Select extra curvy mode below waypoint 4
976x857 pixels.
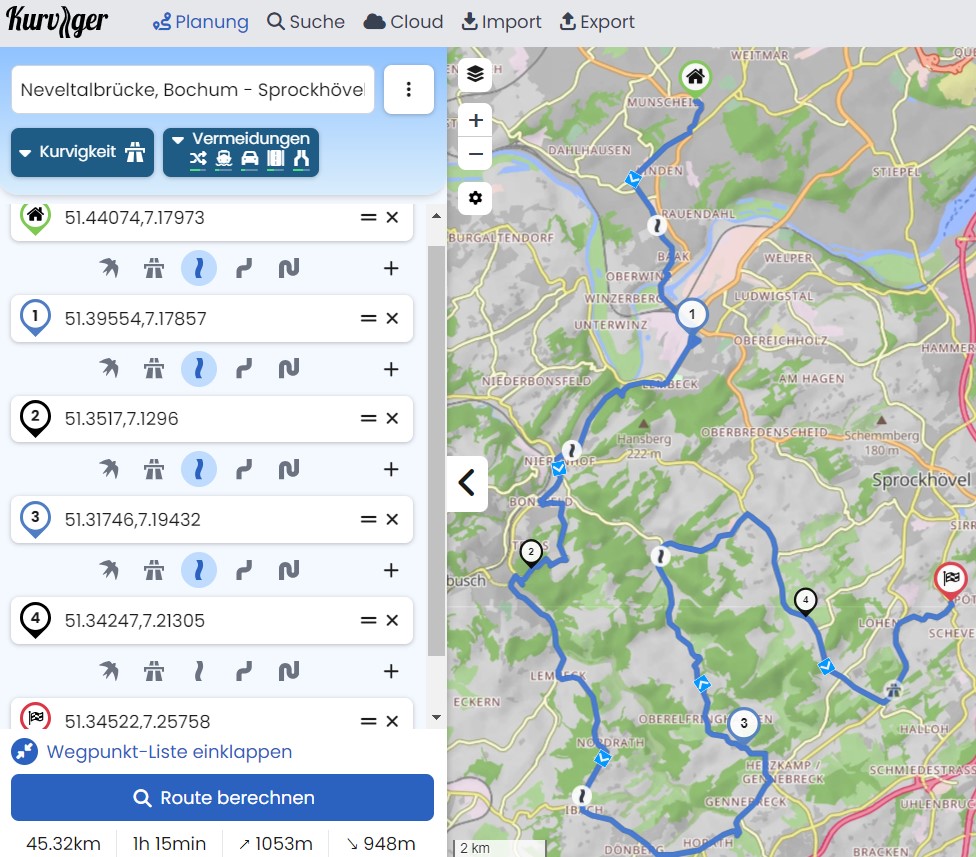point(289,670)
